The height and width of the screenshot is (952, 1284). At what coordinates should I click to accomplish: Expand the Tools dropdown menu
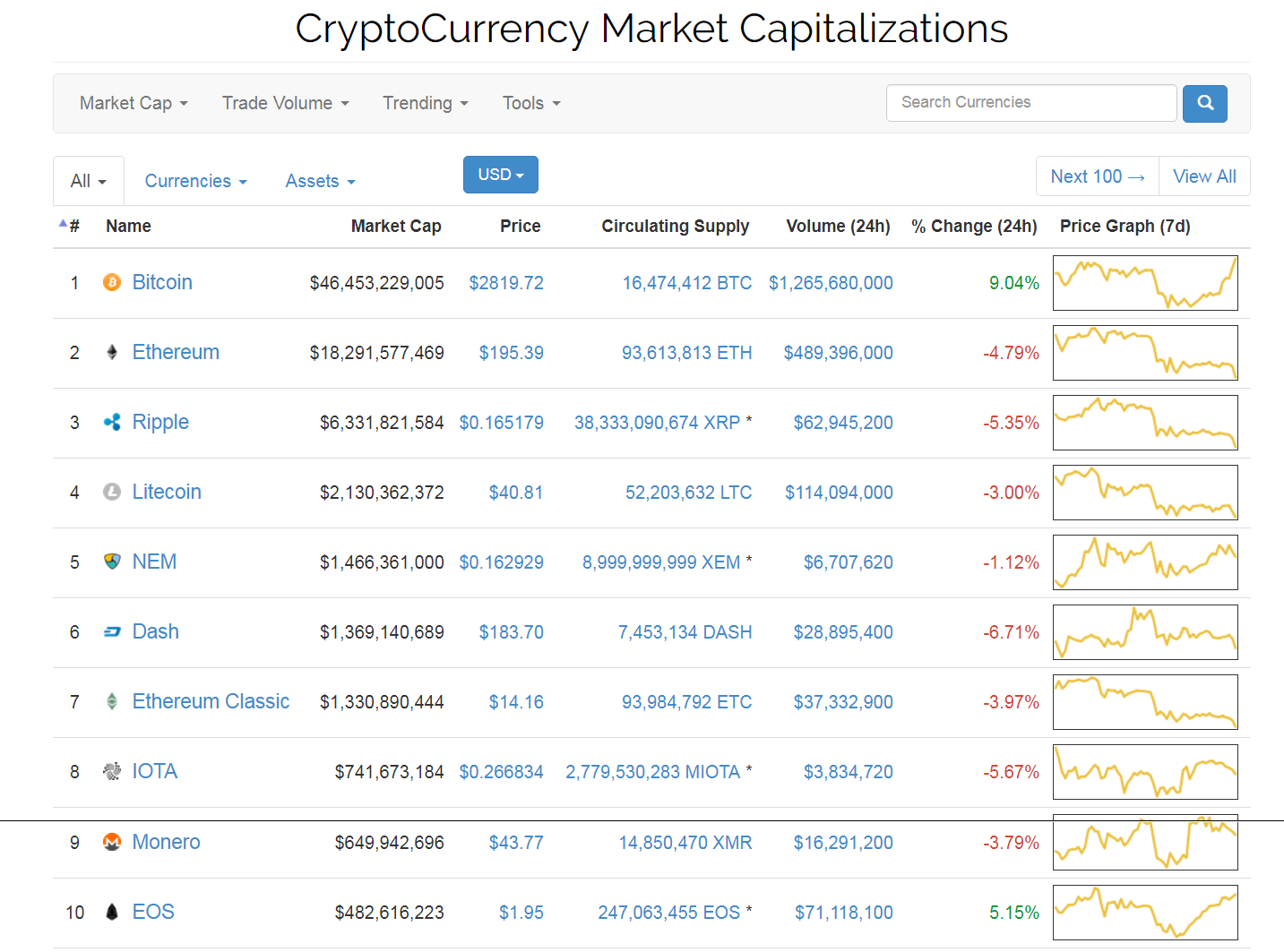[x=531, y=103]
